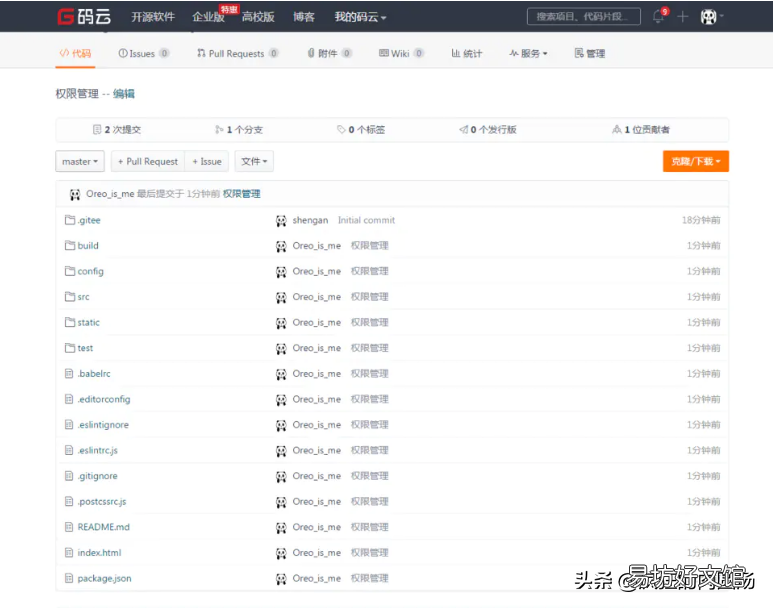Switch to the 附件 tab
The image size is (773, 608).
[329, 53]
